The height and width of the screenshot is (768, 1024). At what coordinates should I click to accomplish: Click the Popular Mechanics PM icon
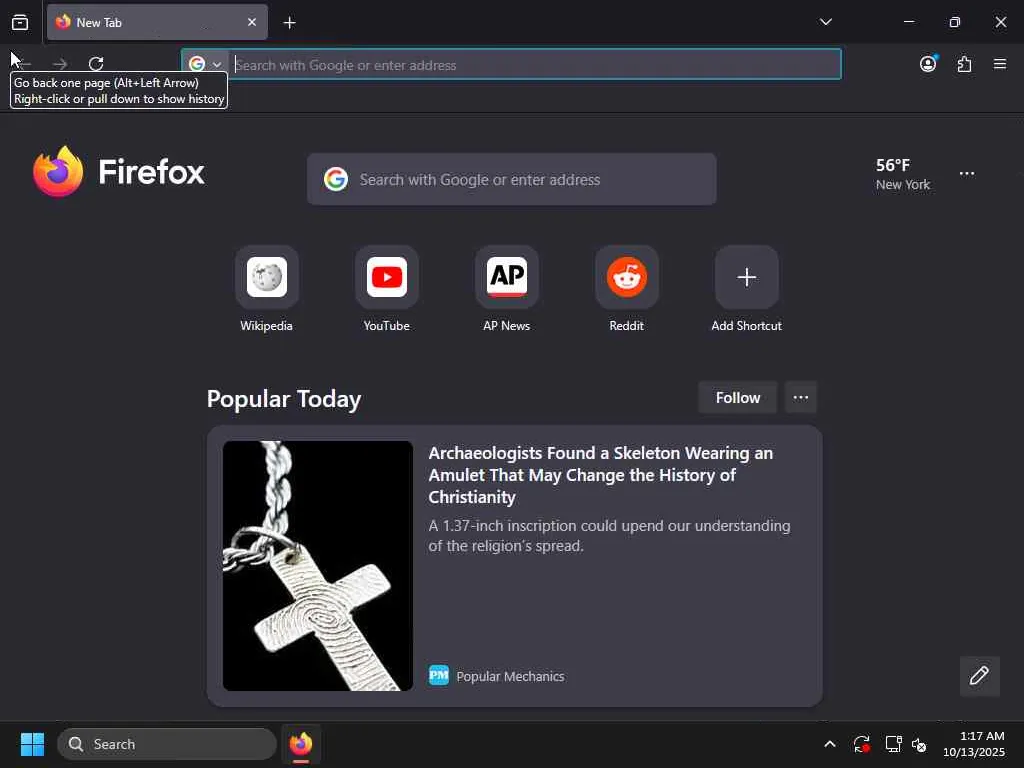[x=439, y=675]
